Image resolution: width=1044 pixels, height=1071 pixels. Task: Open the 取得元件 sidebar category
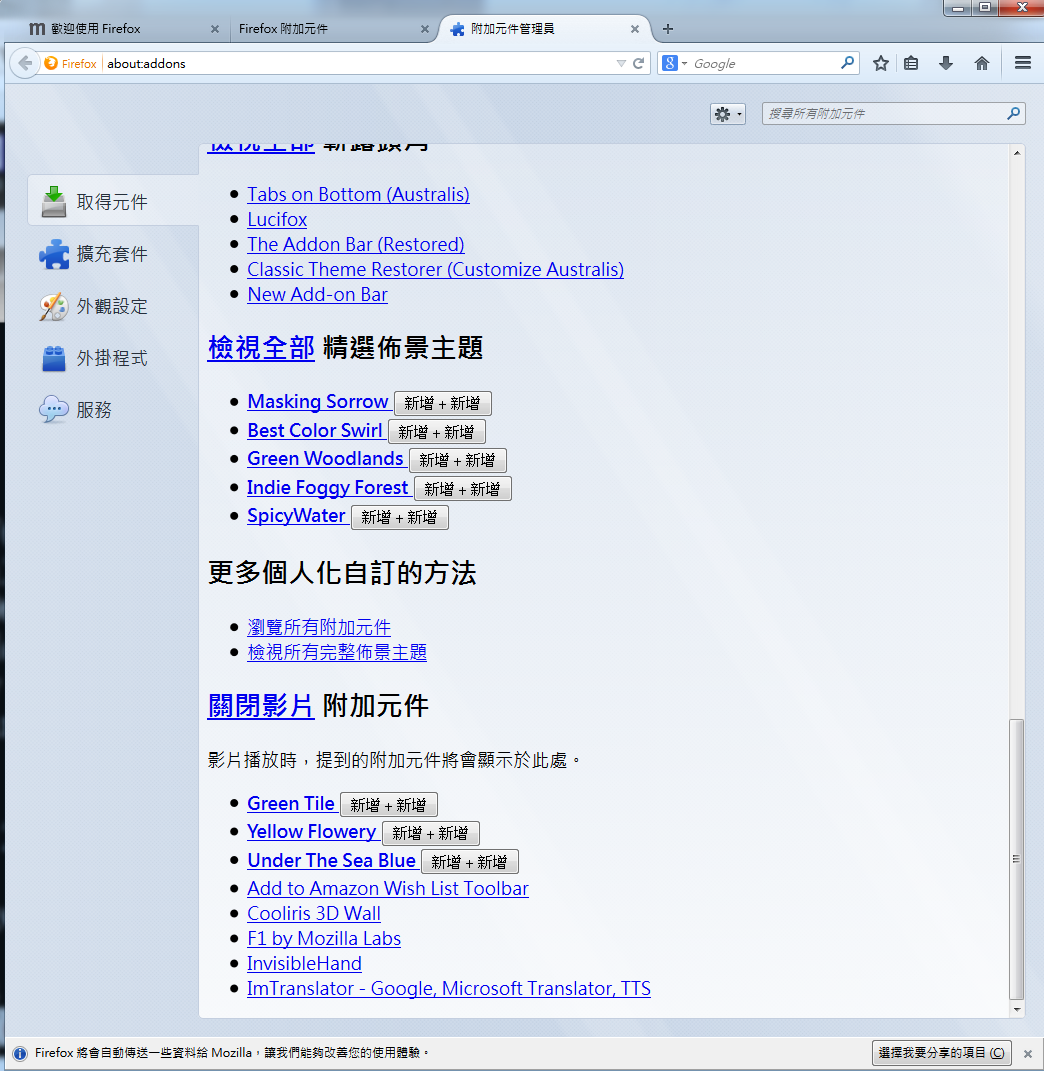pyautogui.click(x=113, y=200)
